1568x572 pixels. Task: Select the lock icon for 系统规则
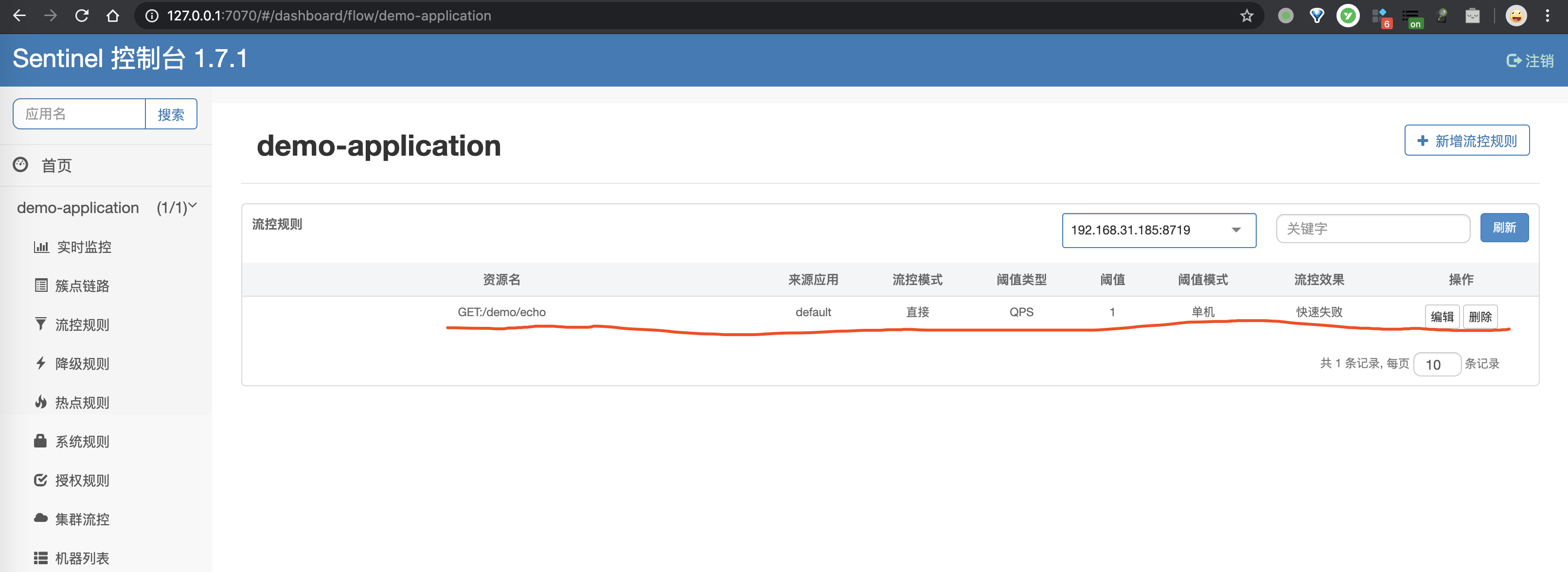coord(41,441)
